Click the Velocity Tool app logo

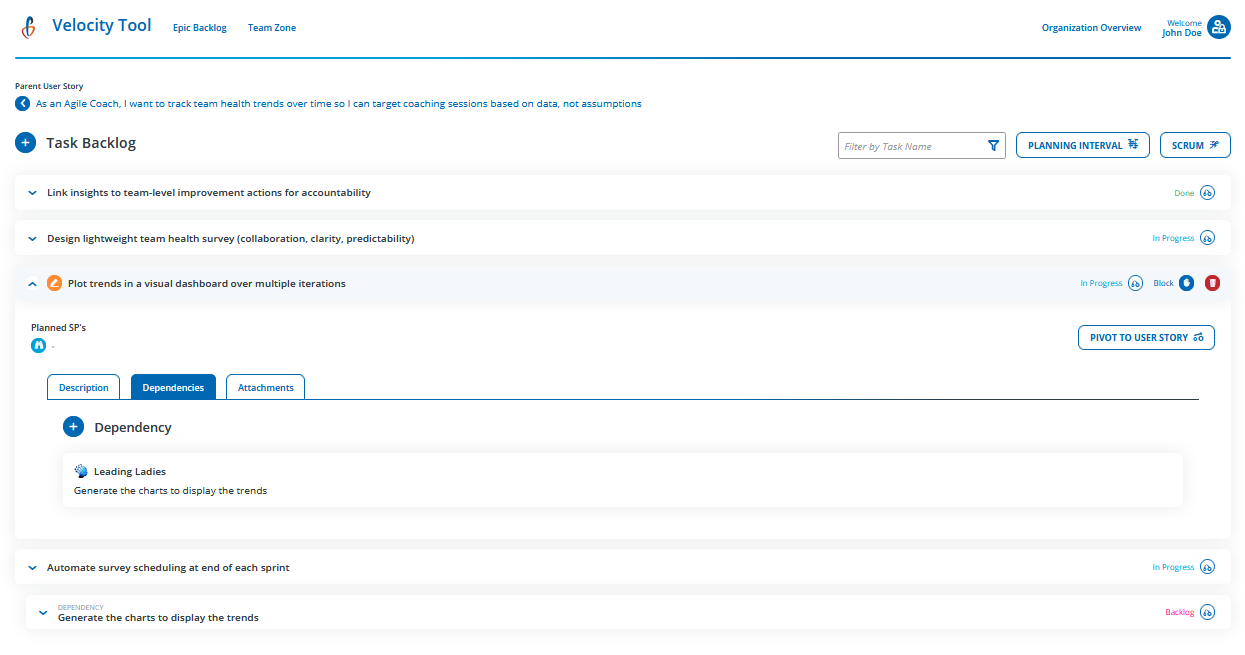(28, 26)
